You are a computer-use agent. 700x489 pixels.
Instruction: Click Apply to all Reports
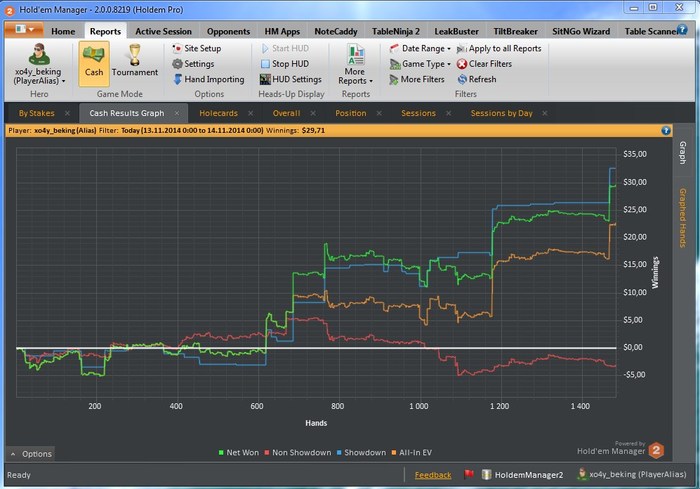click(x=499, y=48)
